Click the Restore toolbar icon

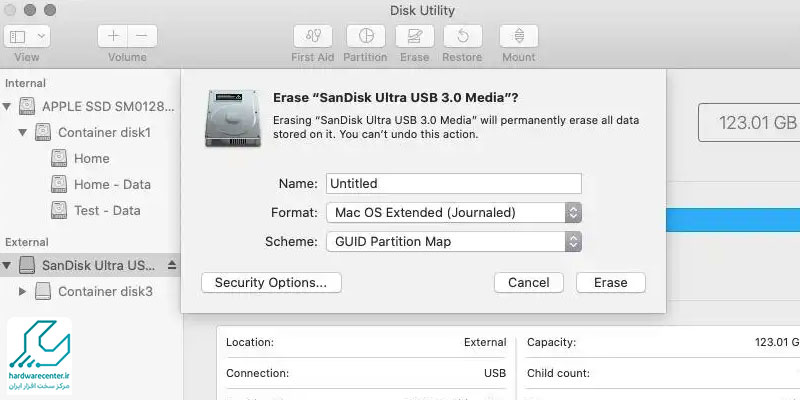coord(463,36)
